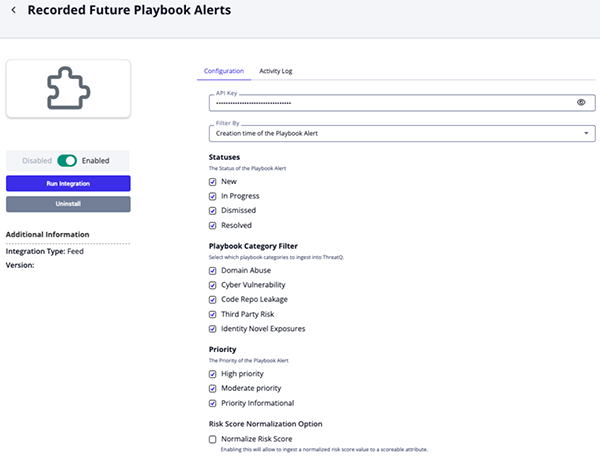The width and height of the screenshot is (600, 456).
Task: Toggle Identity Novel Exposures checkbox
Action: coord(212,329)
